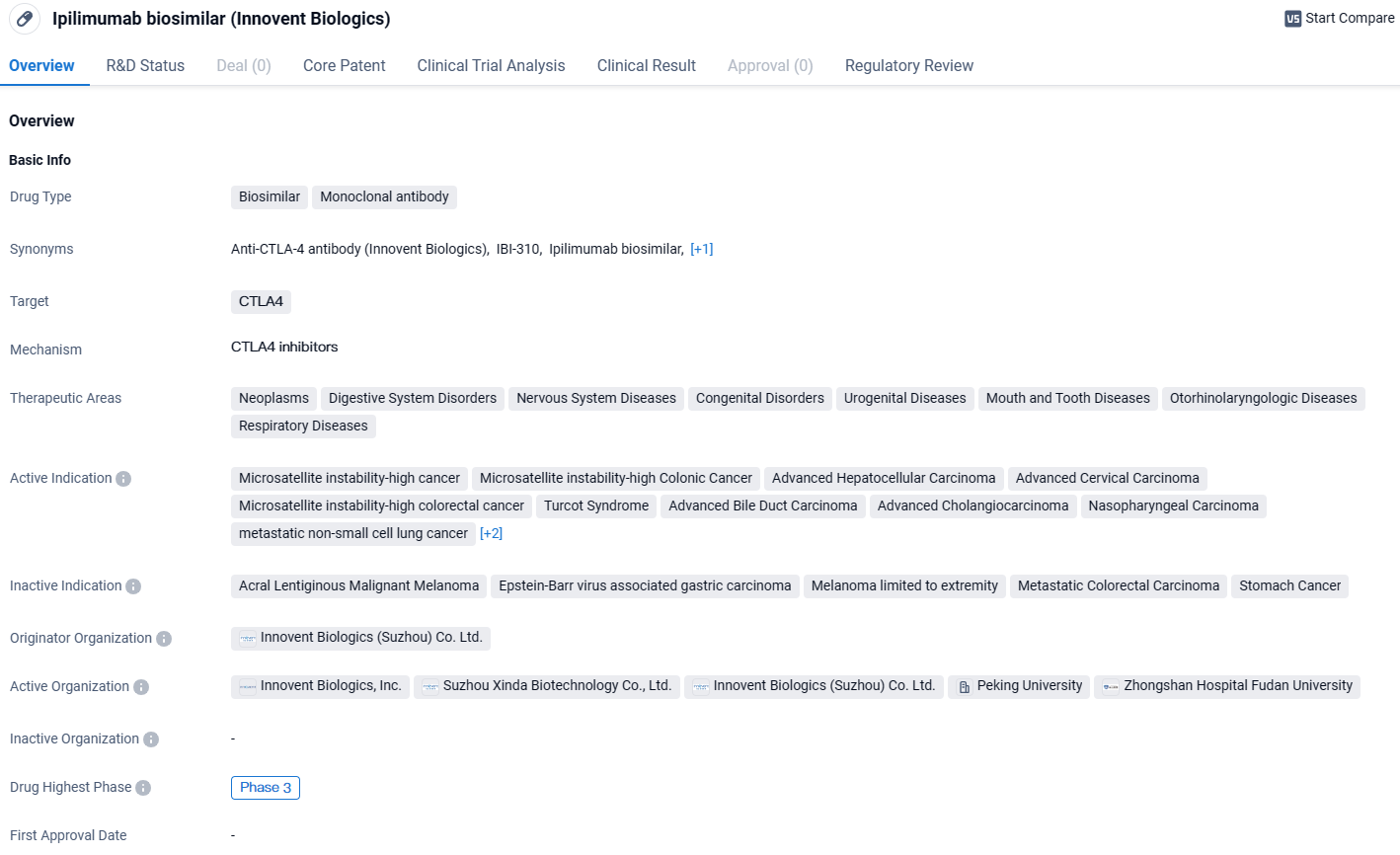Screen dimensions: 1400x855
Task: Click info icon next to Active Indication
Action: point(123,479)
